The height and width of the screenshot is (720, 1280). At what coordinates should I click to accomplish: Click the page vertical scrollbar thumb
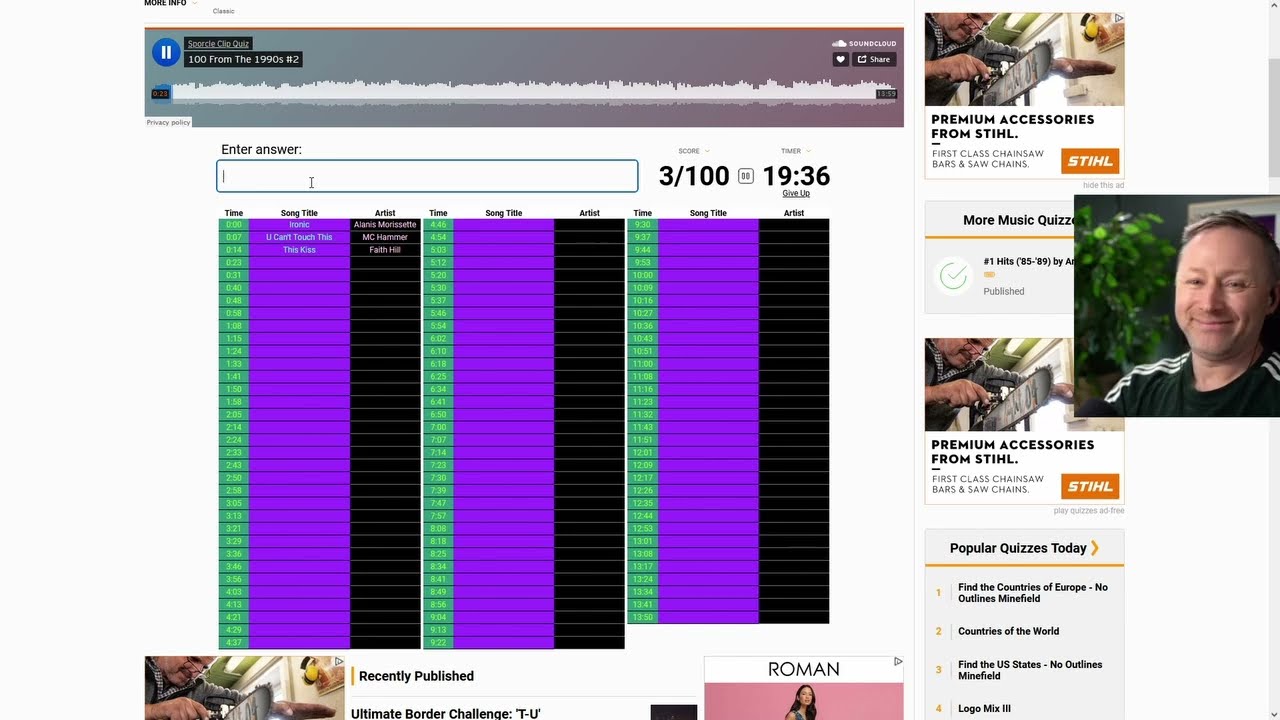(1273, 118)
